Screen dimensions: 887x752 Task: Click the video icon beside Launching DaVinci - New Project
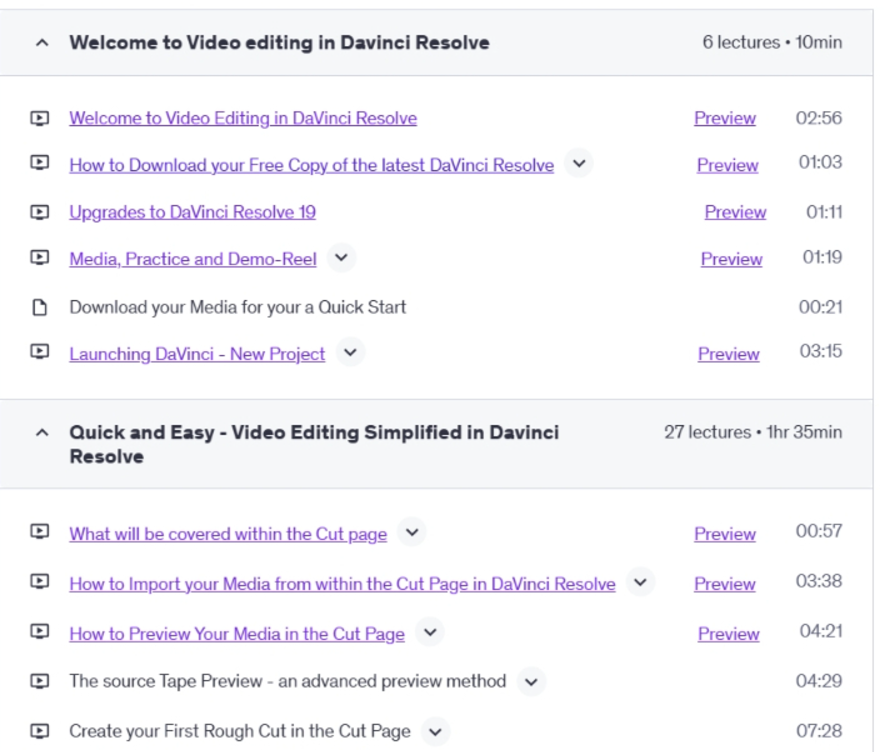(40, 352)
